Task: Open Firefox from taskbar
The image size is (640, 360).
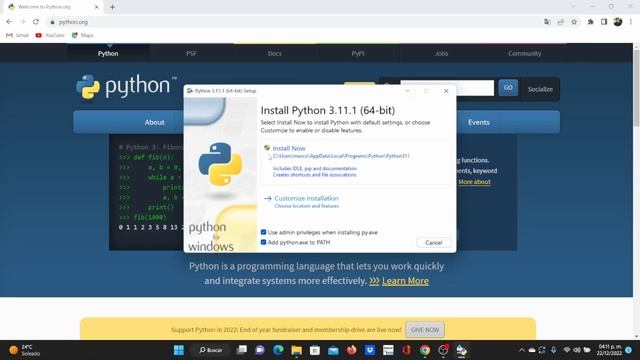Action: pos(351,350)
